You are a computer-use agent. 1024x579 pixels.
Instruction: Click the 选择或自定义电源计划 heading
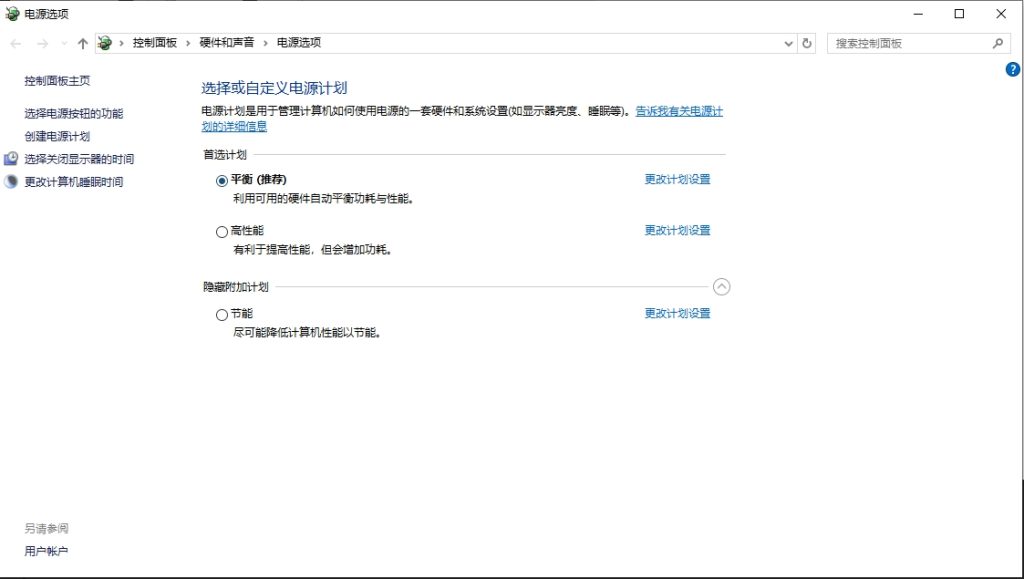pyautogui.click(x=274, y=88)
